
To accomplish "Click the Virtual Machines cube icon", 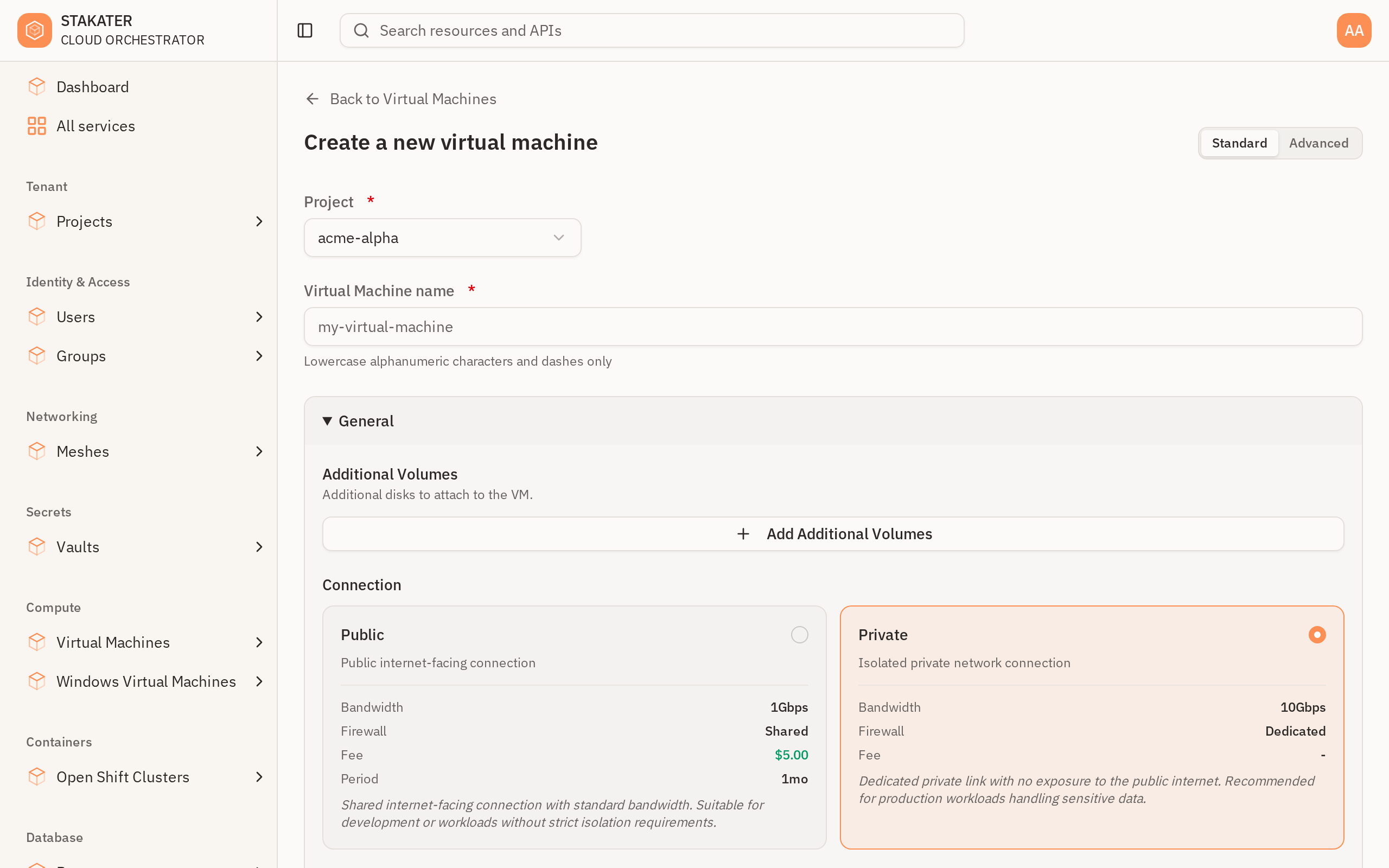I will point(37,642).
